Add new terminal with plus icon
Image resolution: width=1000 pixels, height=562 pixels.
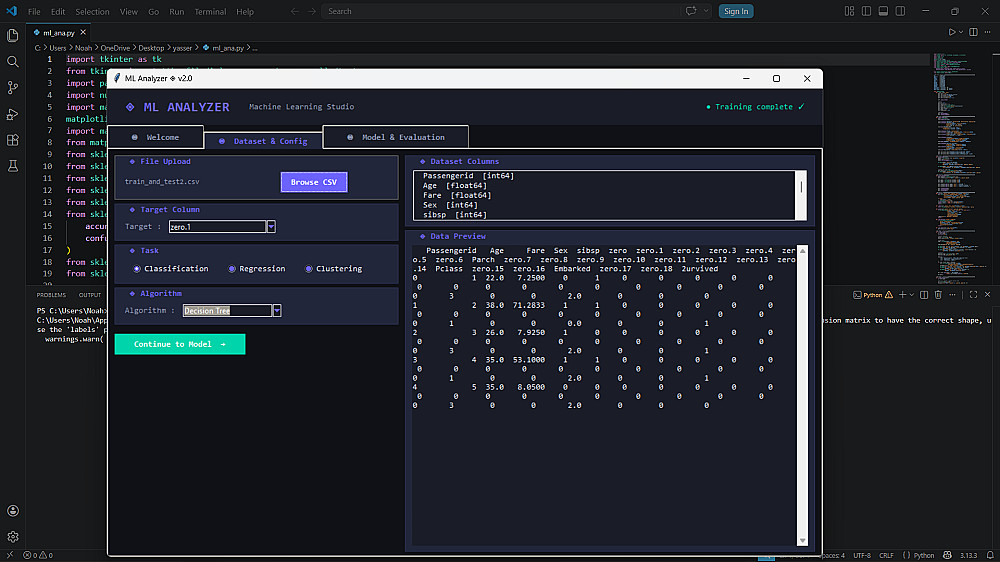tap(902, 295)
